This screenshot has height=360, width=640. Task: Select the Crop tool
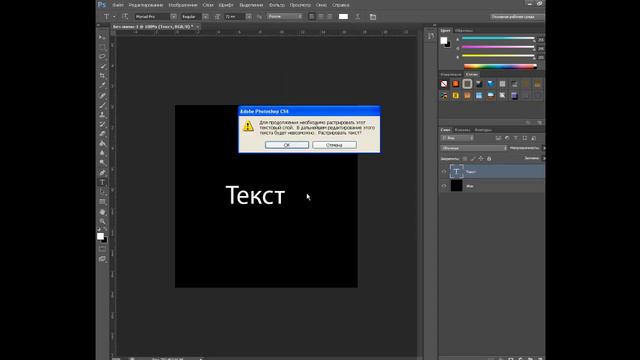tap(102, 76)
